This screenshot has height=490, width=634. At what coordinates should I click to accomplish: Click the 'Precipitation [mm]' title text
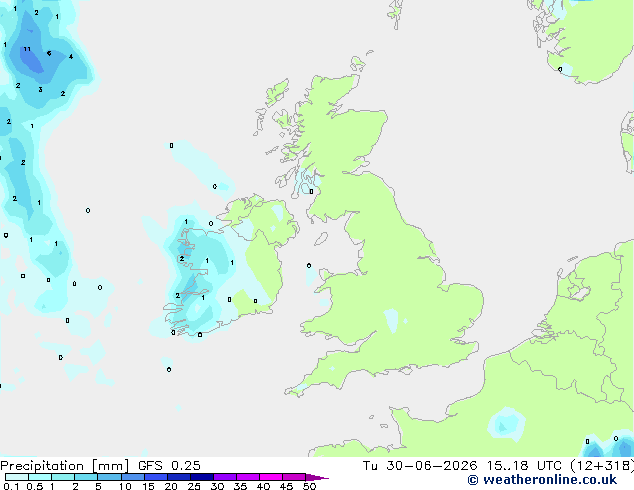coord(64,466)
